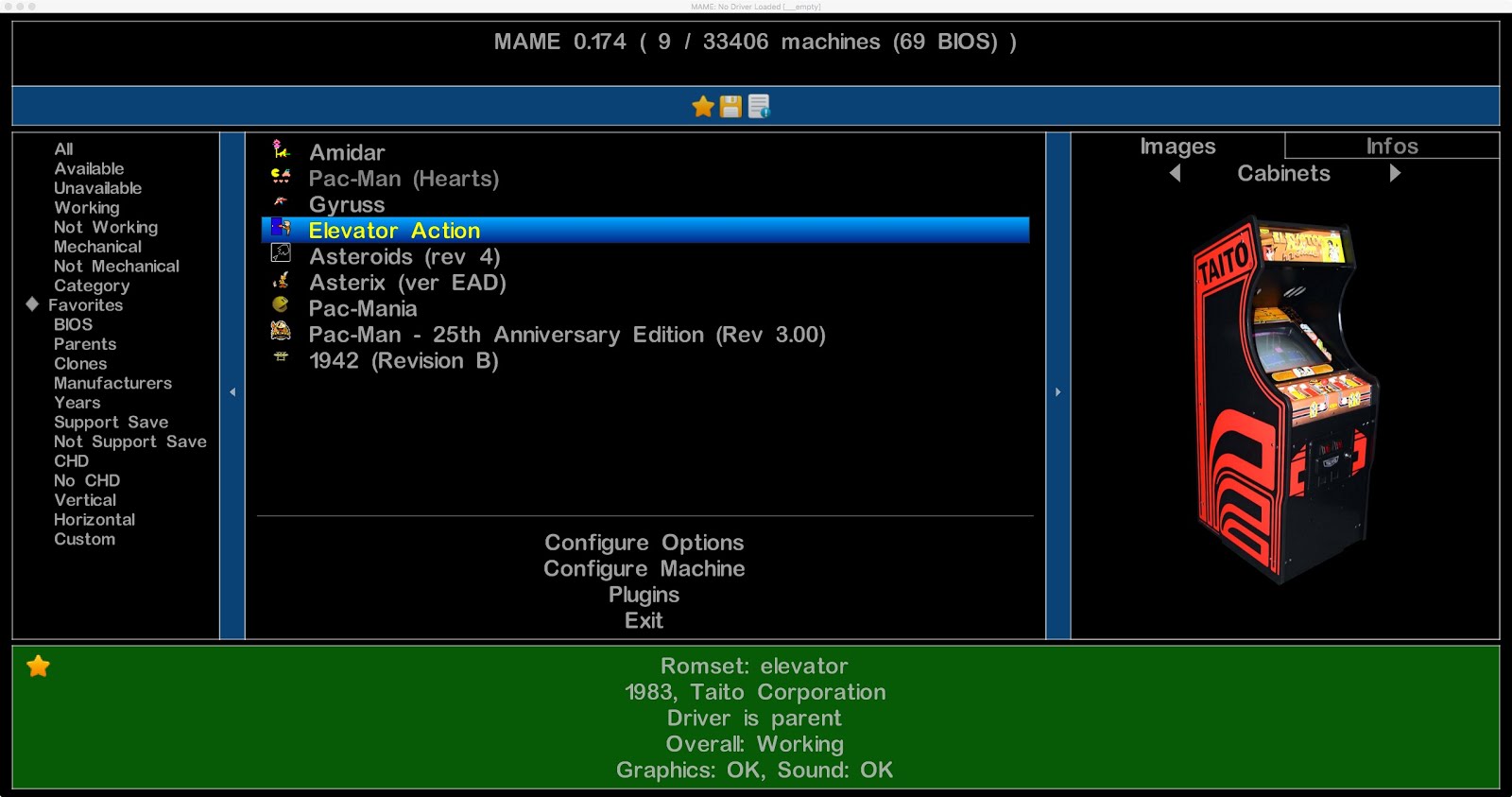Select the Not Mechanical filter
This screenshot has height=797, width=1512.
click(x=116, y=267)
